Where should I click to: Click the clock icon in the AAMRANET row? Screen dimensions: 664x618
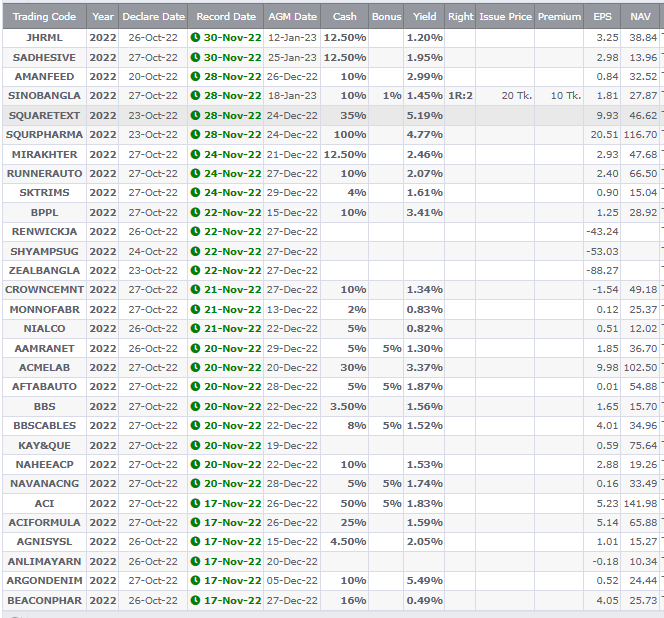coord(195,348)
